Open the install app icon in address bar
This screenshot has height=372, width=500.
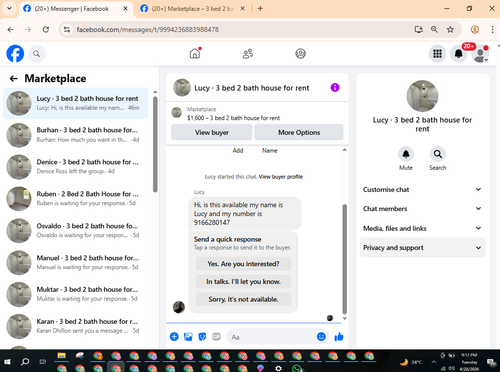419,29
